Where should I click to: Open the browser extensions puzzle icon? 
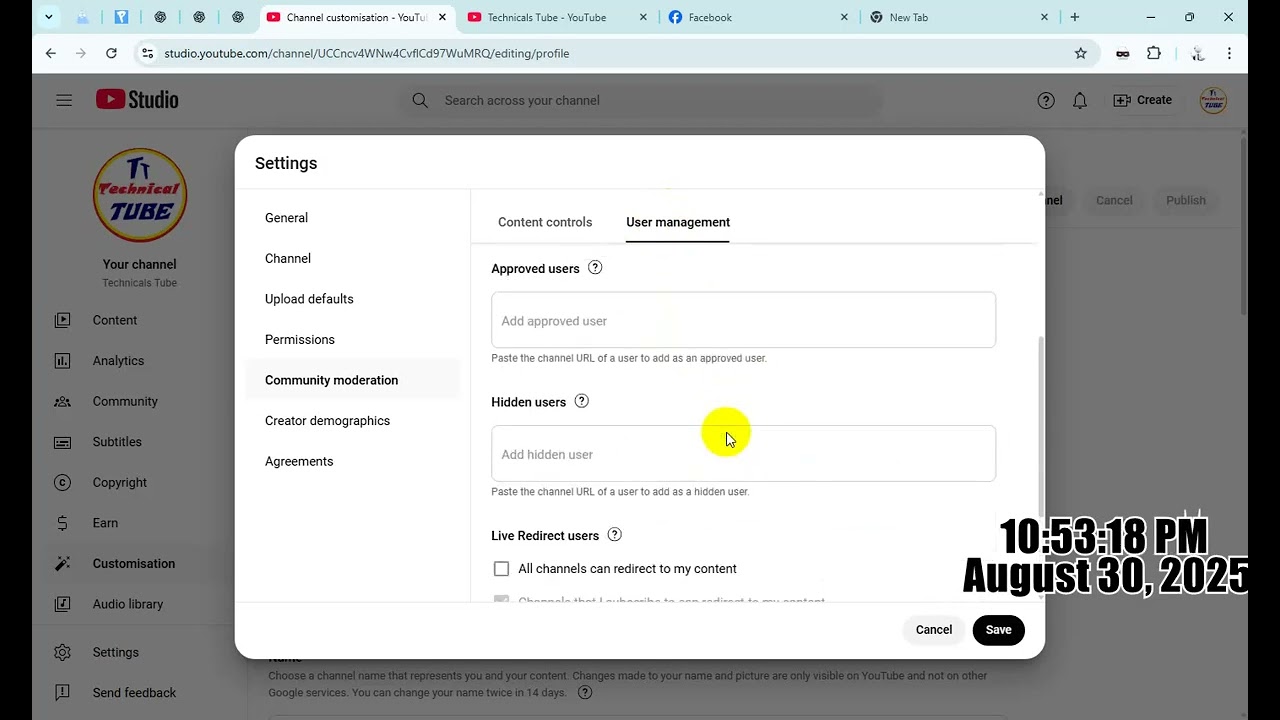coord(1154,53)
